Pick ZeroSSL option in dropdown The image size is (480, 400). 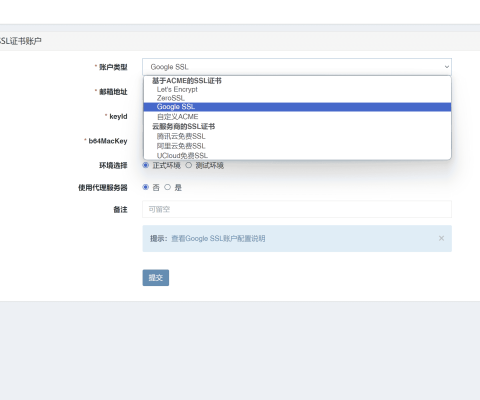170,98
